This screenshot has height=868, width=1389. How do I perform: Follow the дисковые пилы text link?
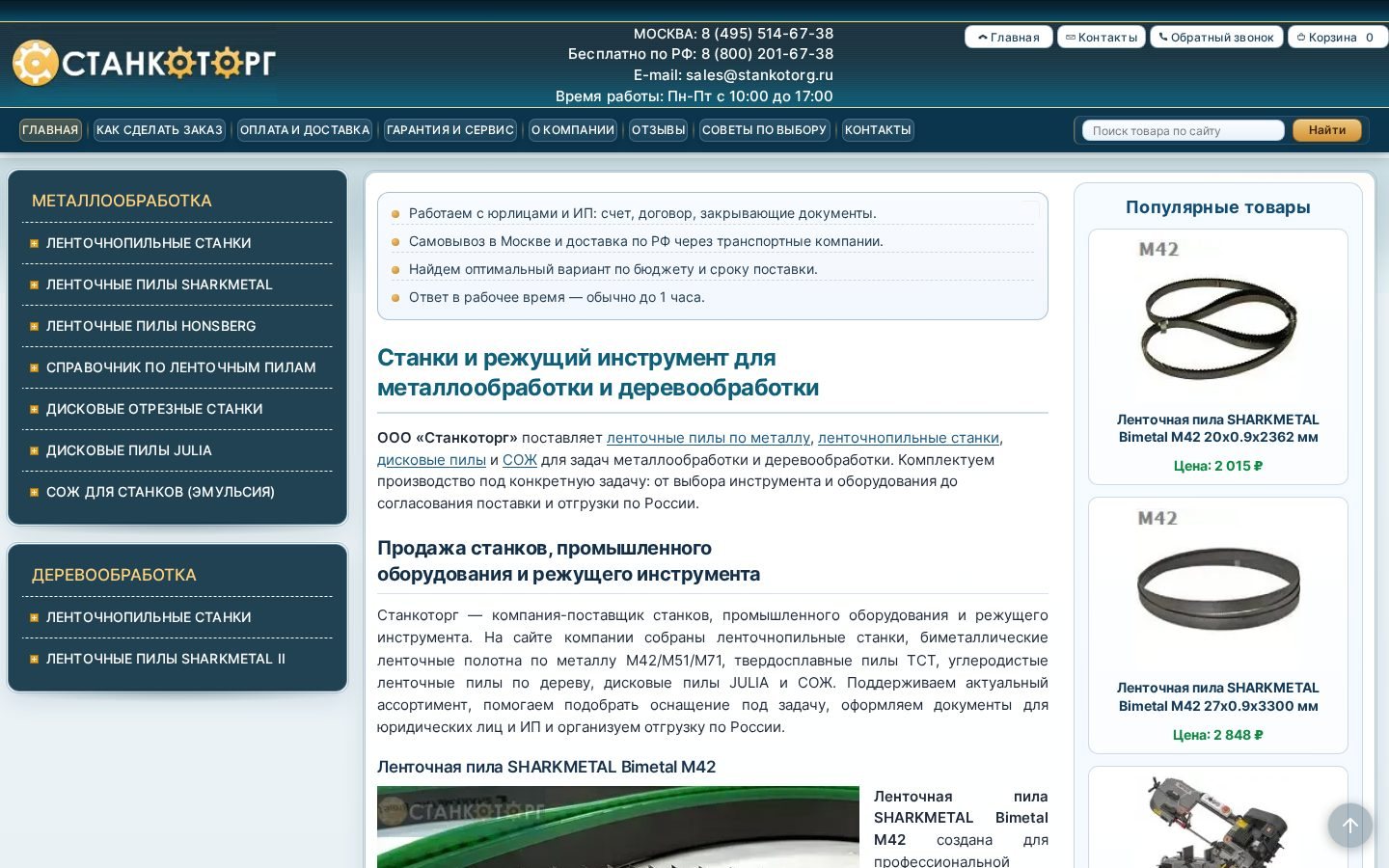point(431,460)
